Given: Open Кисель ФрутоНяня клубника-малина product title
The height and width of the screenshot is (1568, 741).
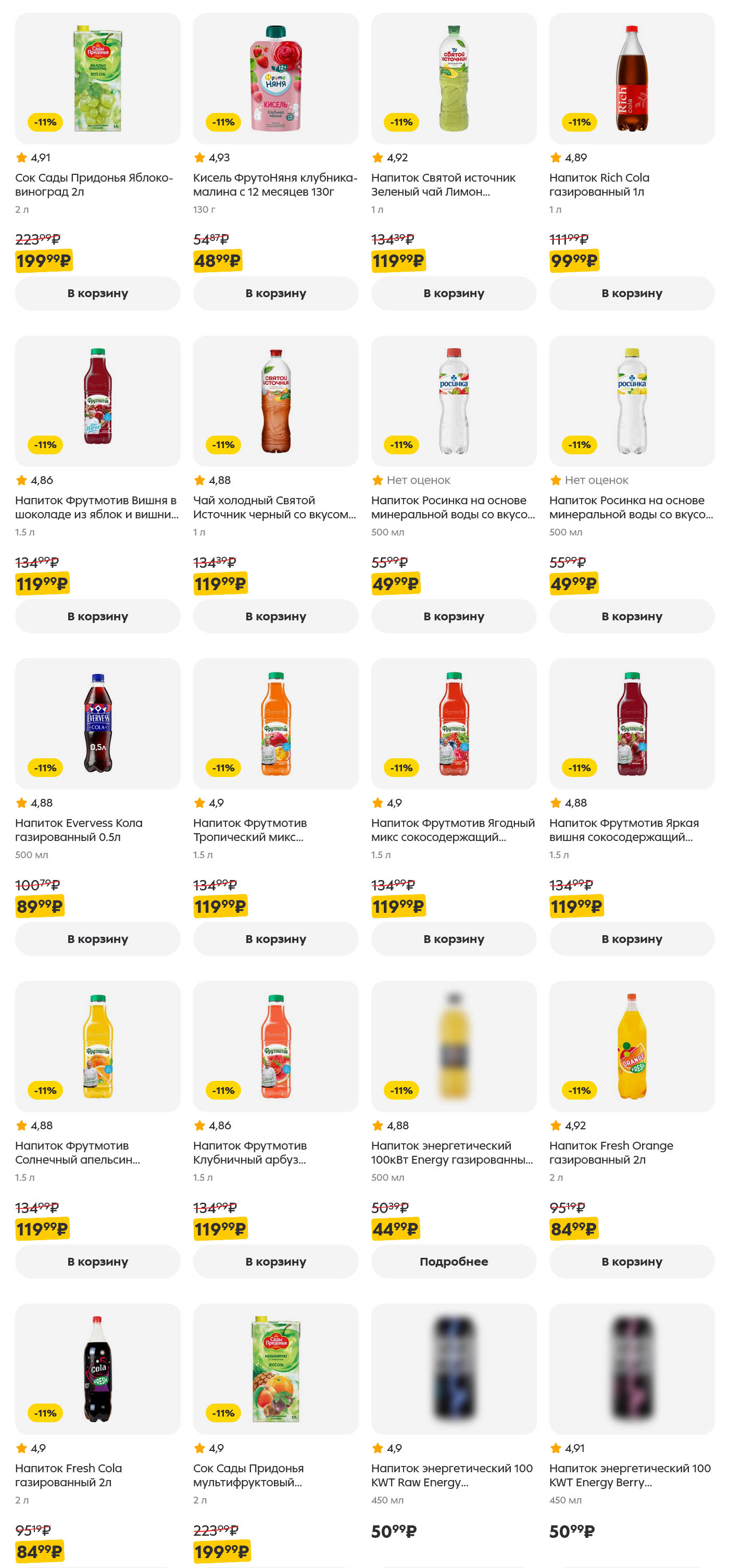Looking at the screenshot, I should click(x=275, y=184).
